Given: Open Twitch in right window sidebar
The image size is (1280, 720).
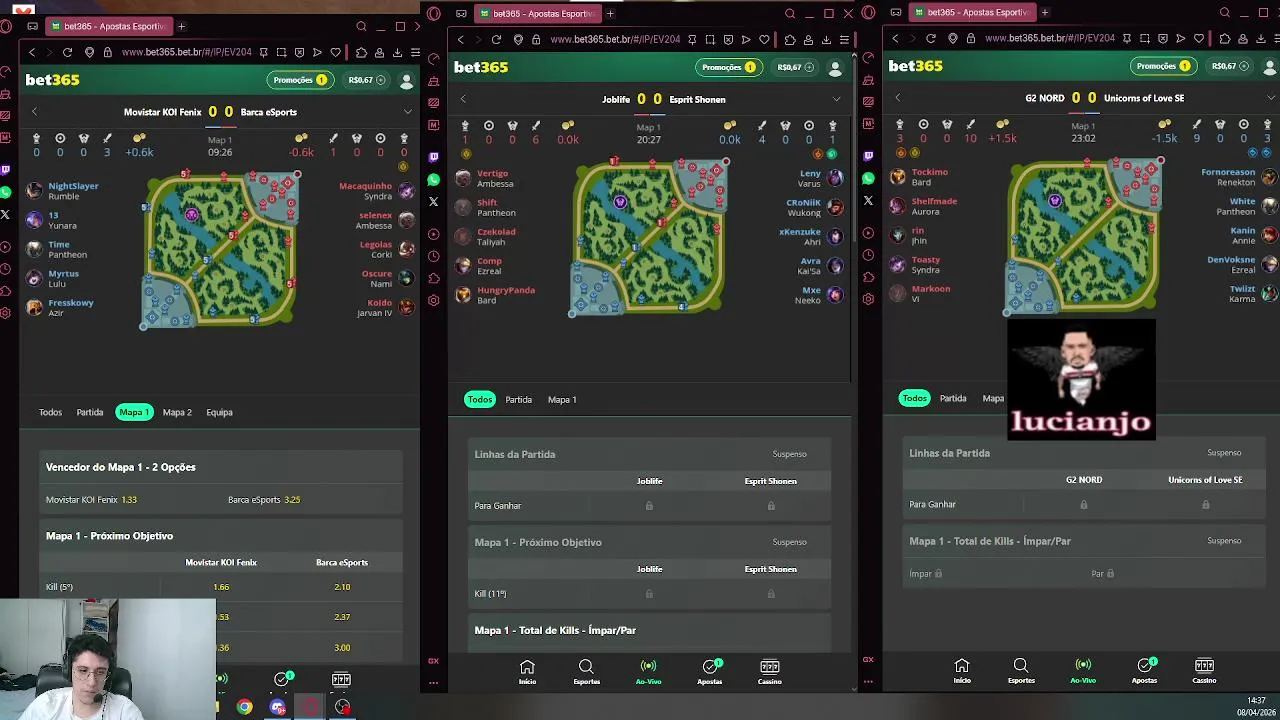Looking at the screenshot, I should (x=868, y=156).
